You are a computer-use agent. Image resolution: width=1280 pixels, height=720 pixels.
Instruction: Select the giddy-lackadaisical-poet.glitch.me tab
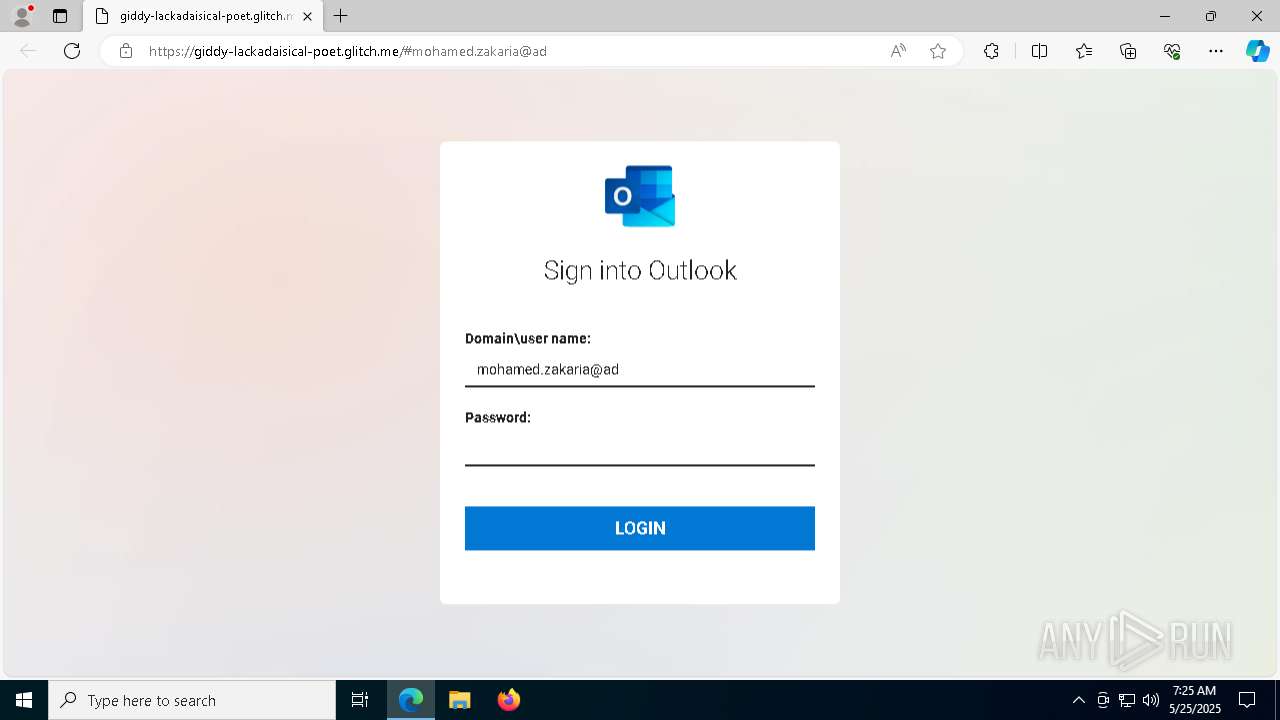(203, 16)
